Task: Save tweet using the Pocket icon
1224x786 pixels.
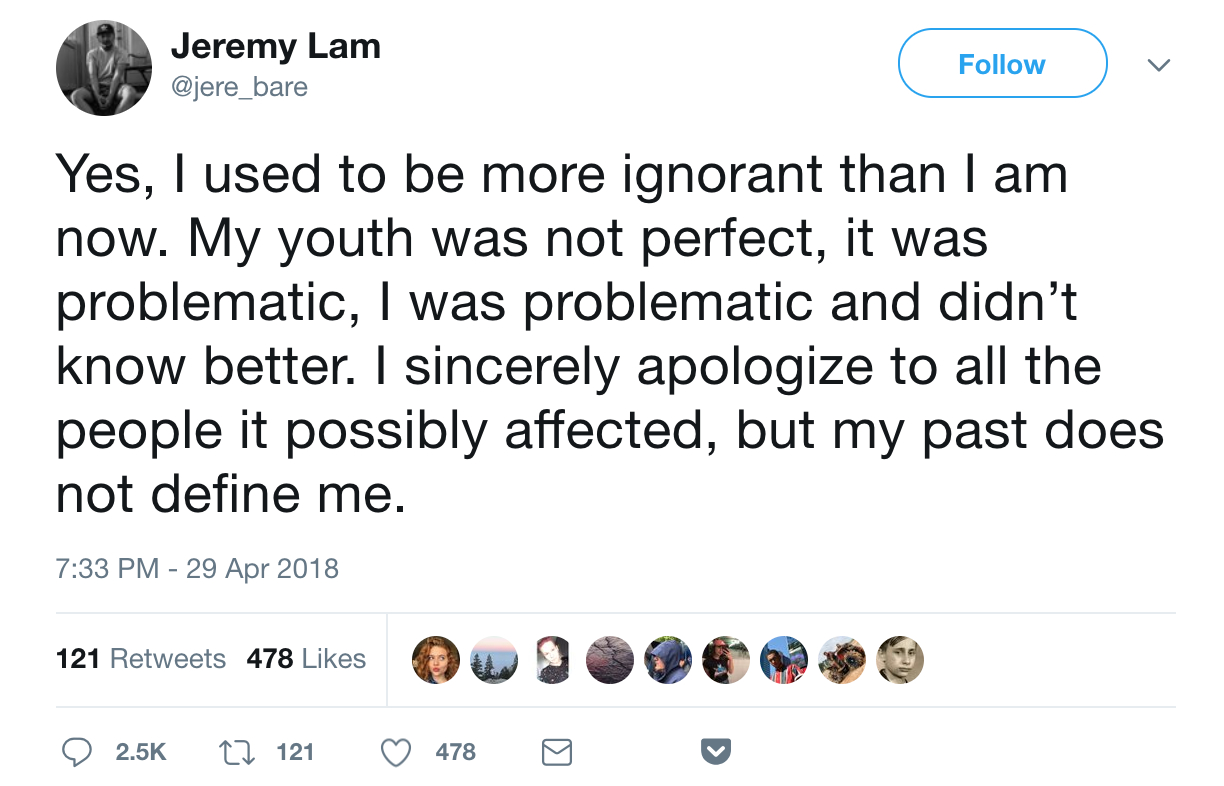Action: click(x=715, y=751)
